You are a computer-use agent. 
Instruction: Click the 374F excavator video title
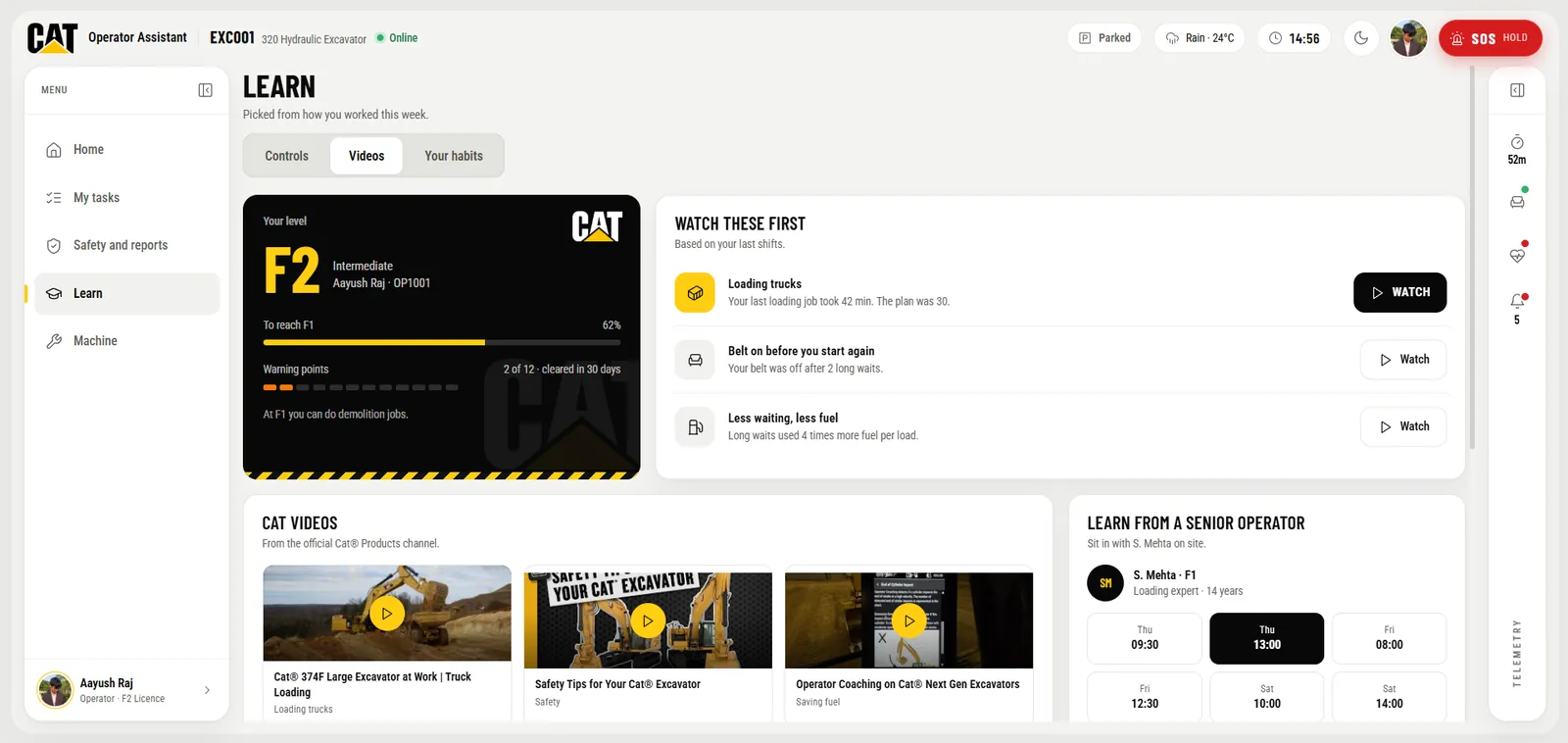point(372,684)
